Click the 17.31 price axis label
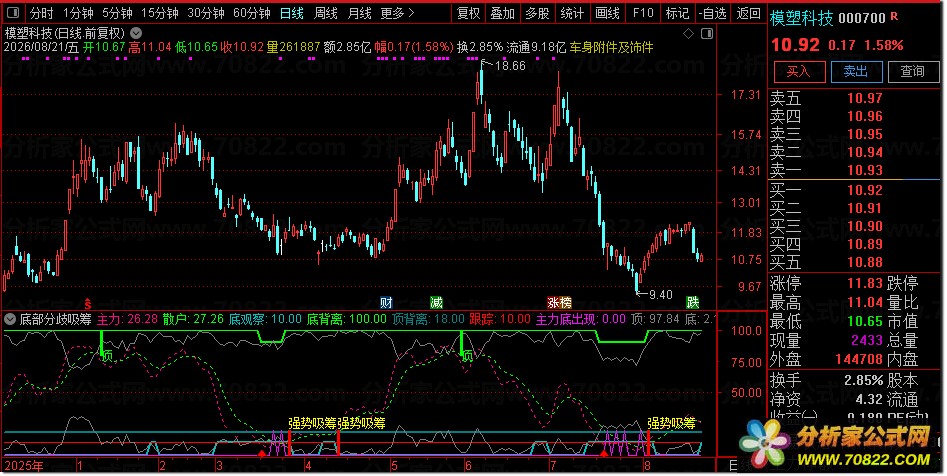947x476 pixels. coord(746,95)
